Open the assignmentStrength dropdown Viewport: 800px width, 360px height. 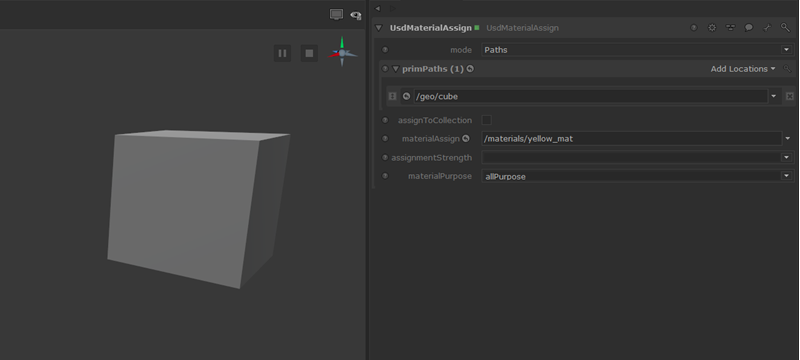637,158
